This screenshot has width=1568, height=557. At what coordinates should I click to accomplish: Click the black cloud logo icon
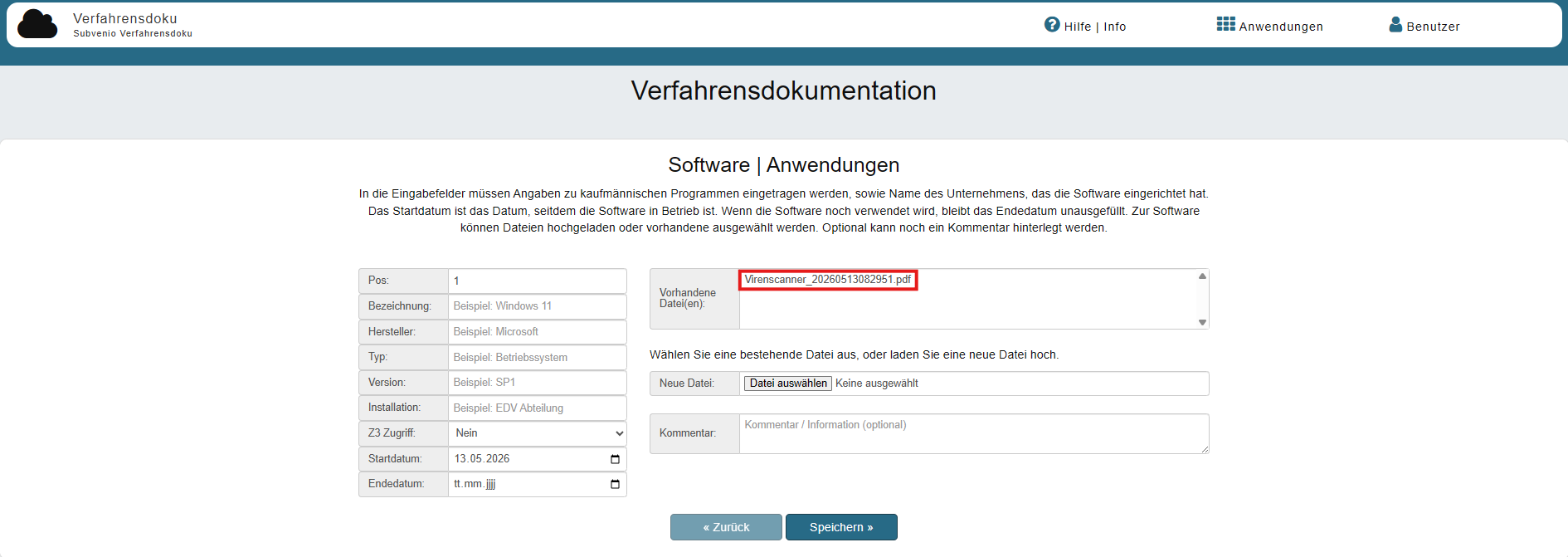pyautogui.click(x=37, y=24)
